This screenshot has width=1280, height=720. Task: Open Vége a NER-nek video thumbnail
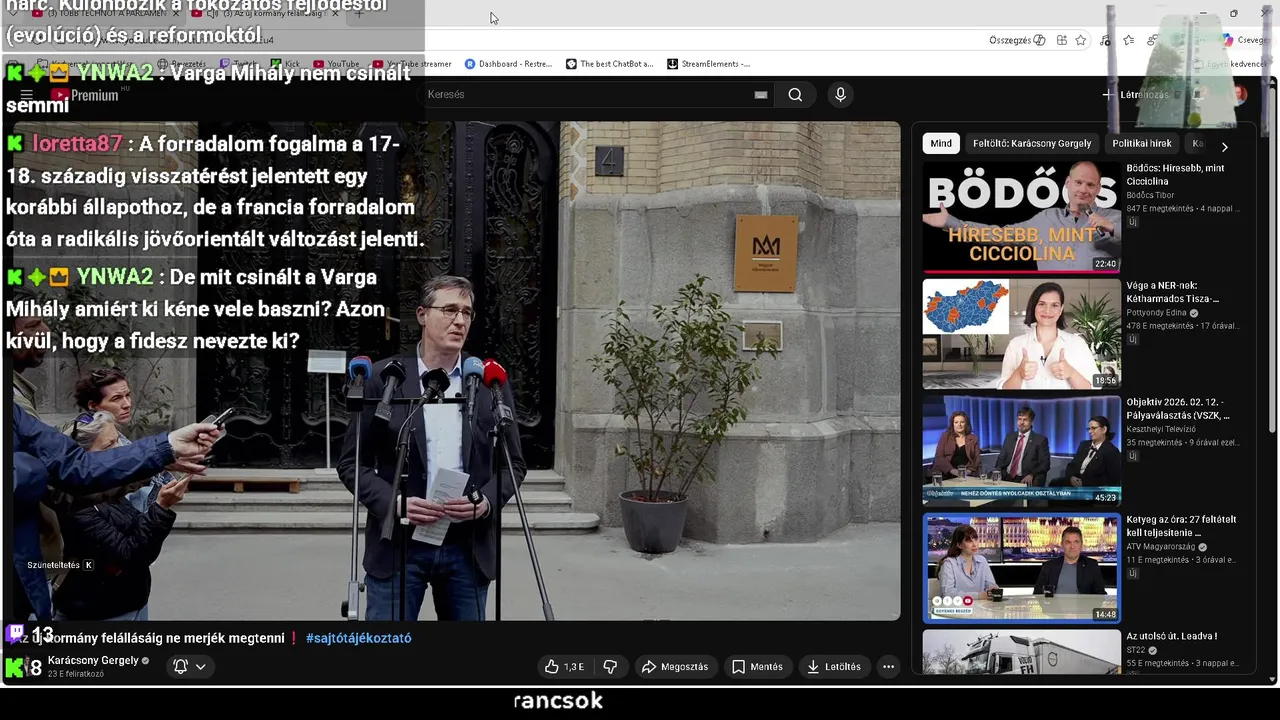1021,333
